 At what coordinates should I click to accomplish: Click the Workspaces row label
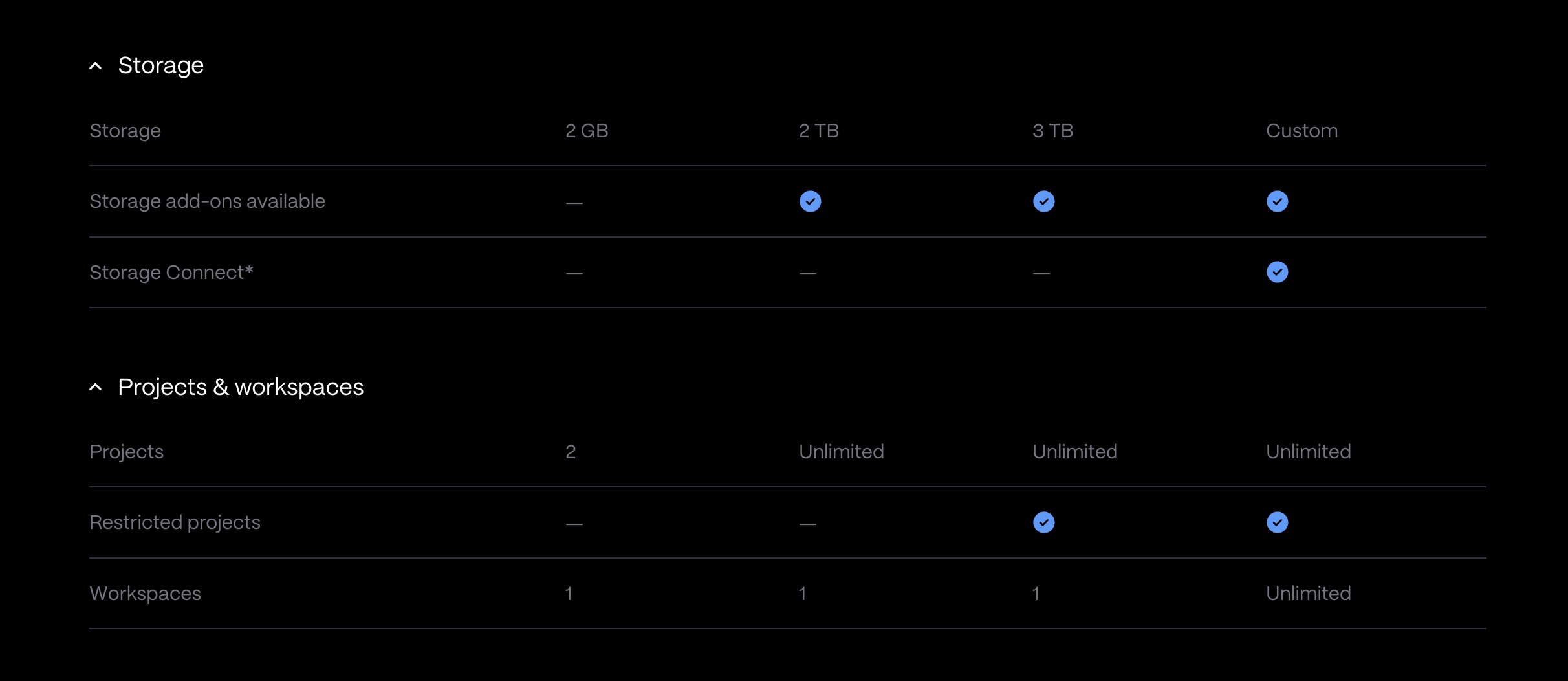[x=145, y=594]
